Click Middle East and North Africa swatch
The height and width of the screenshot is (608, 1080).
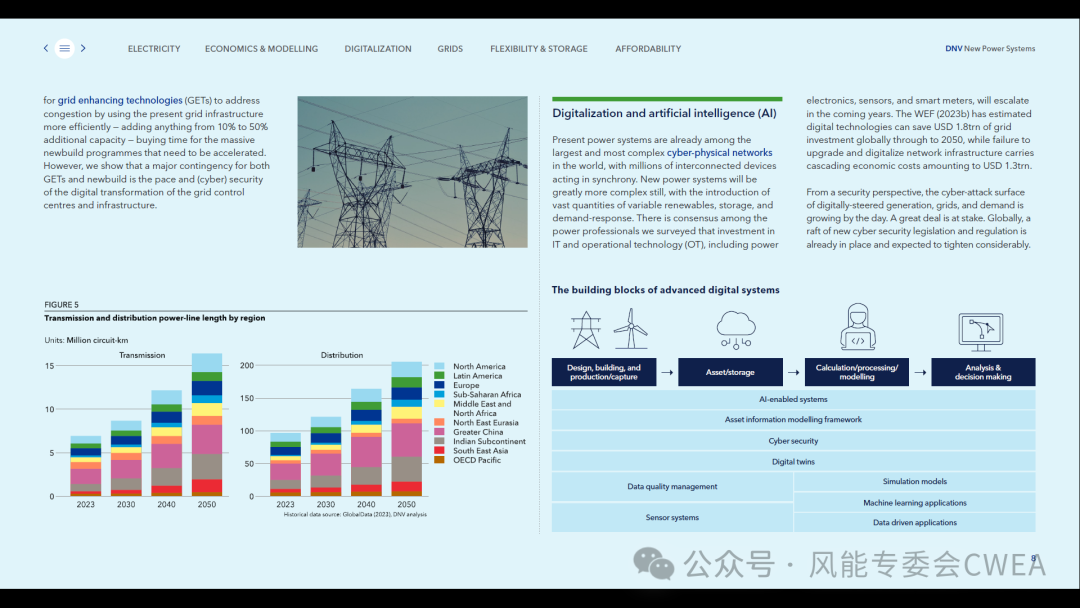(439, 404)
